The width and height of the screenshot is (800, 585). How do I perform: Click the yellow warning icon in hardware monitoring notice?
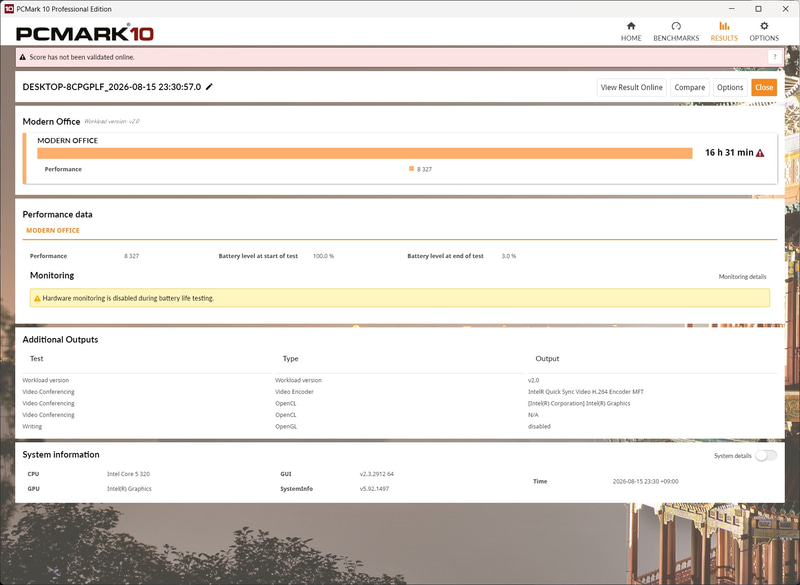click(37, 298)
